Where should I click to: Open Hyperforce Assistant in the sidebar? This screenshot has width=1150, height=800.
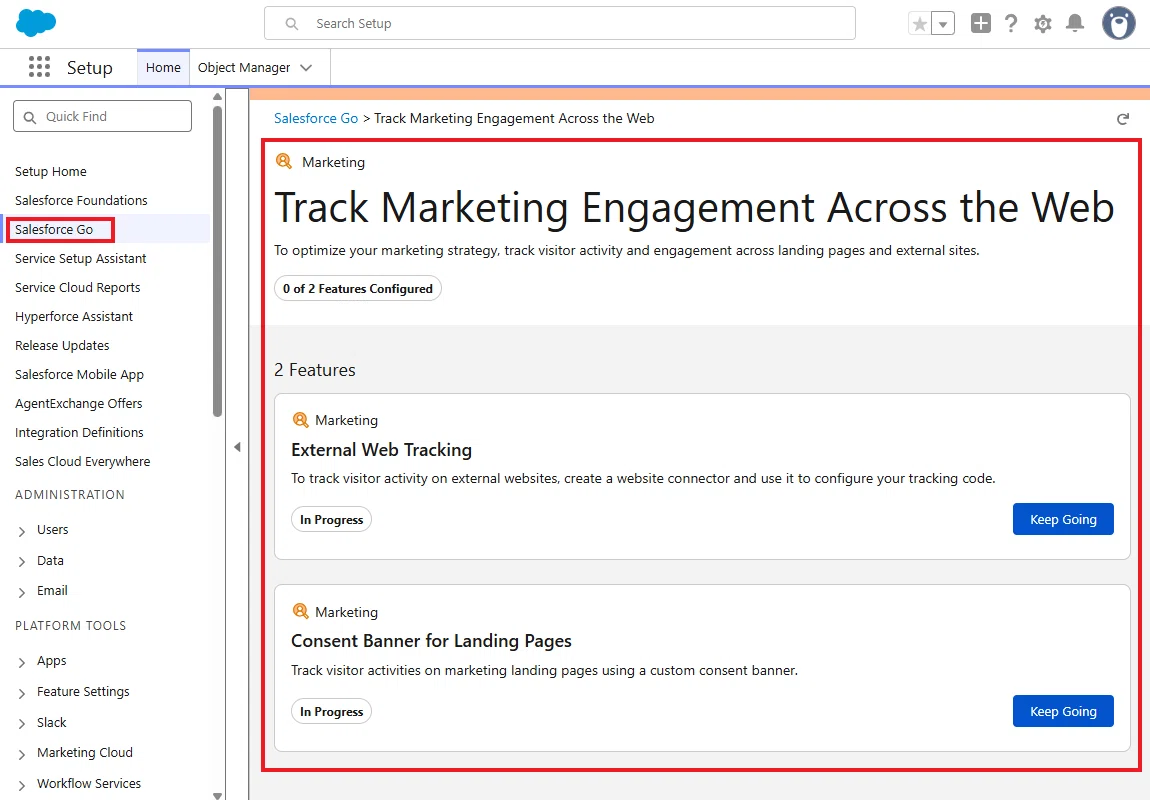click(x=74, y=317)
